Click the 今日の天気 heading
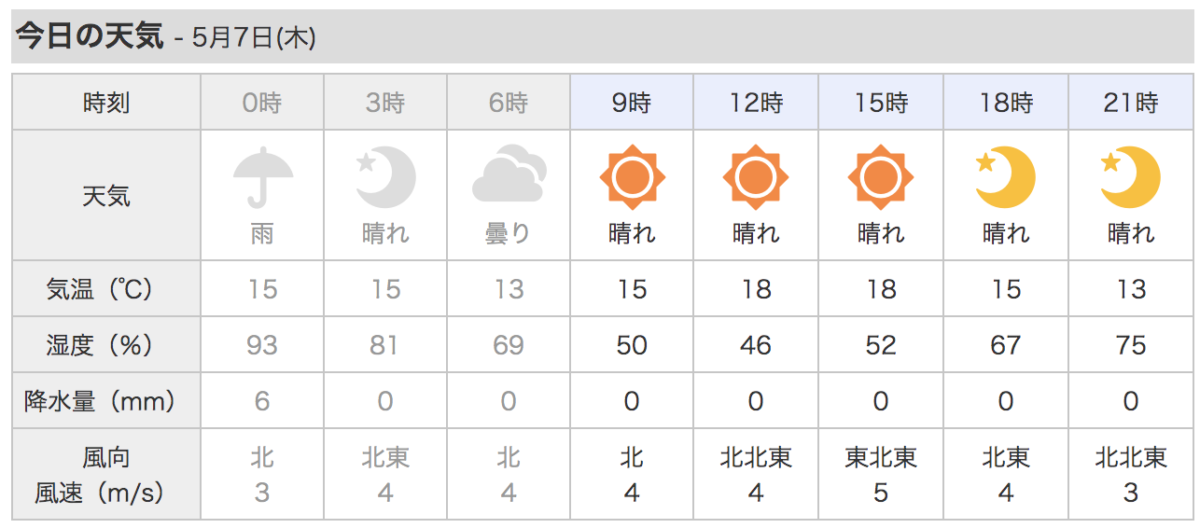This screenshot has height=528, width=1200. [88, 37]
